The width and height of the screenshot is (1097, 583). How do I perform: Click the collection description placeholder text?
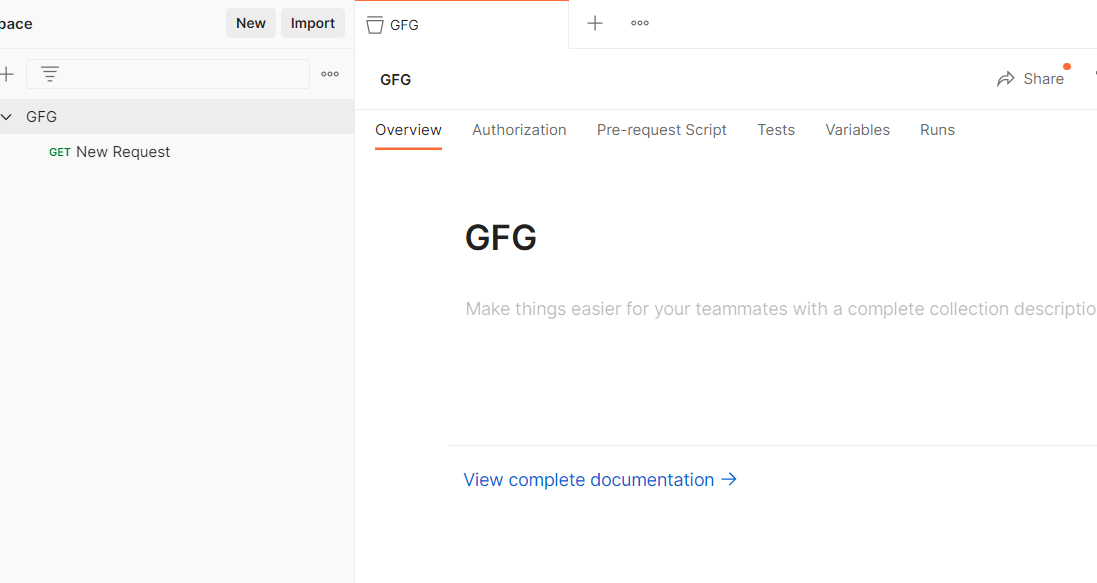point(781,309)
